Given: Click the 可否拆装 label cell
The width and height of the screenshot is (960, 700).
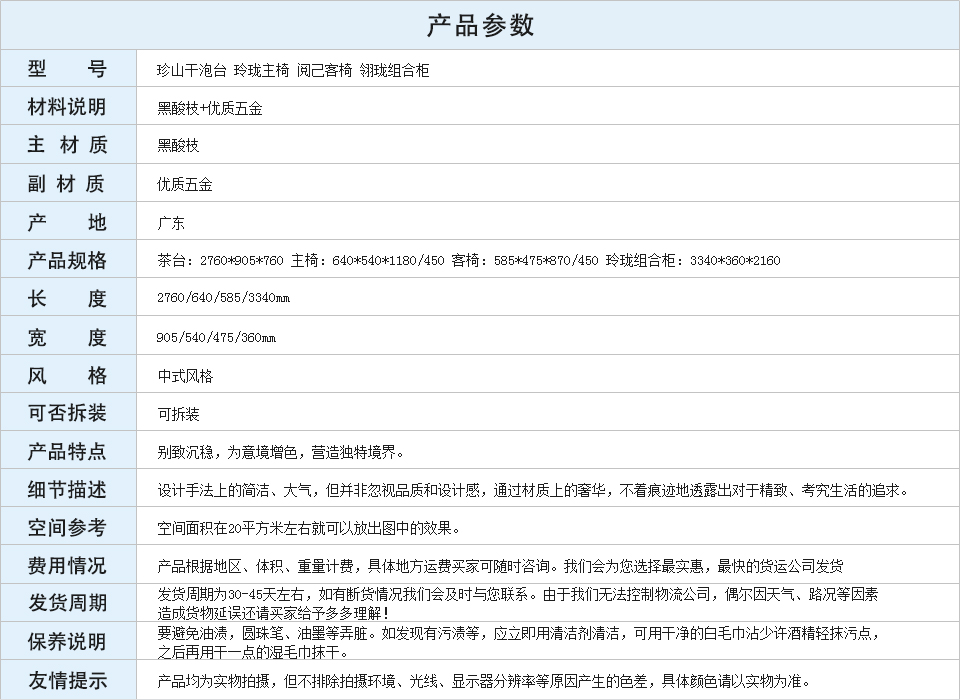Looking at the screenshot, I should click(x=67, y=413).
